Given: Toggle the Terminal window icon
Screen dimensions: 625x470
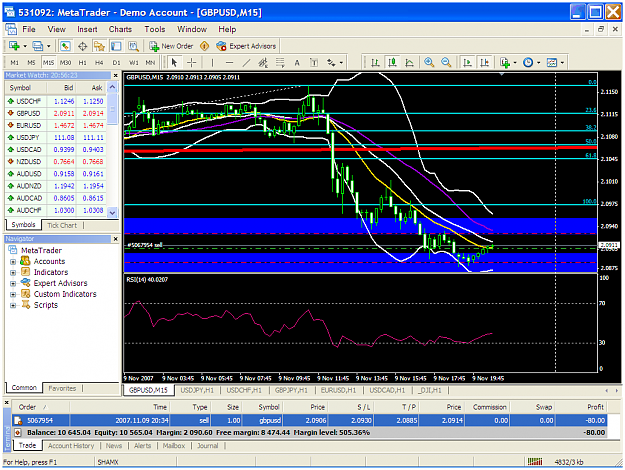Looking at the screenshot, I should 116,46.
